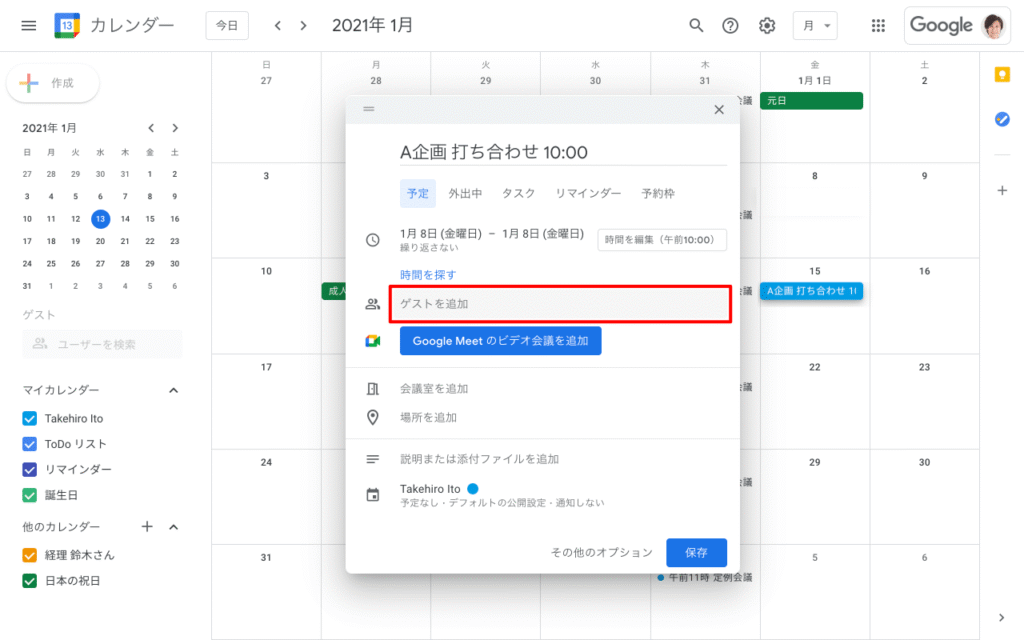Click the 保存 save button
Image resolution: width=1024 pixels, height=640 pixels.
click(x=696, y=552)
